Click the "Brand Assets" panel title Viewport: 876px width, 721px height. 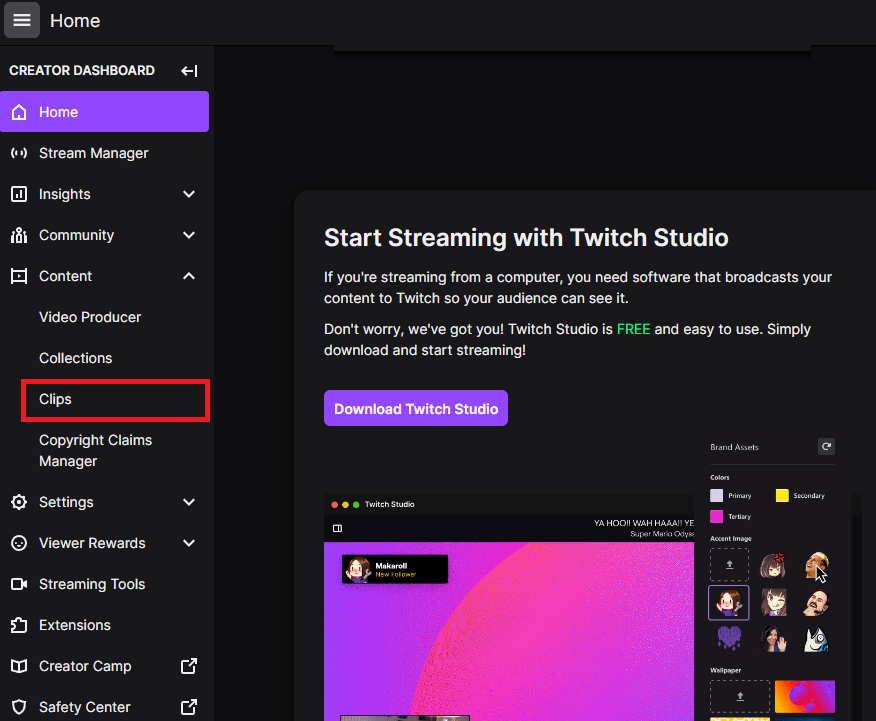point(734,447)
